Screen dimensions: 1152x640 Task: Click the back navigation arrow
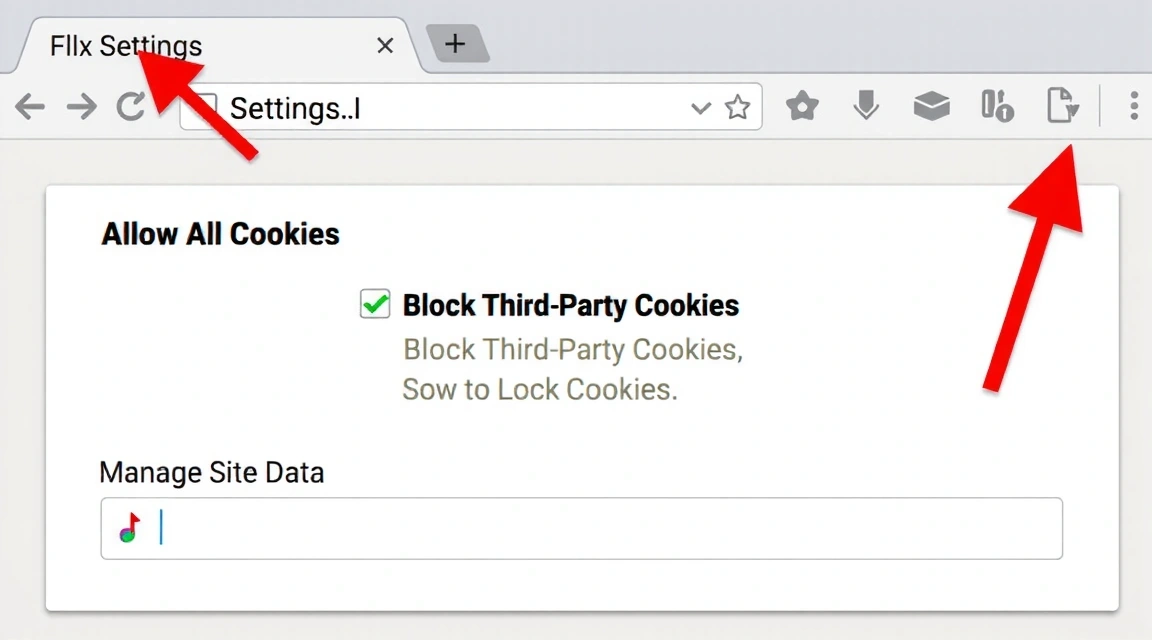[x=30, y=106]
